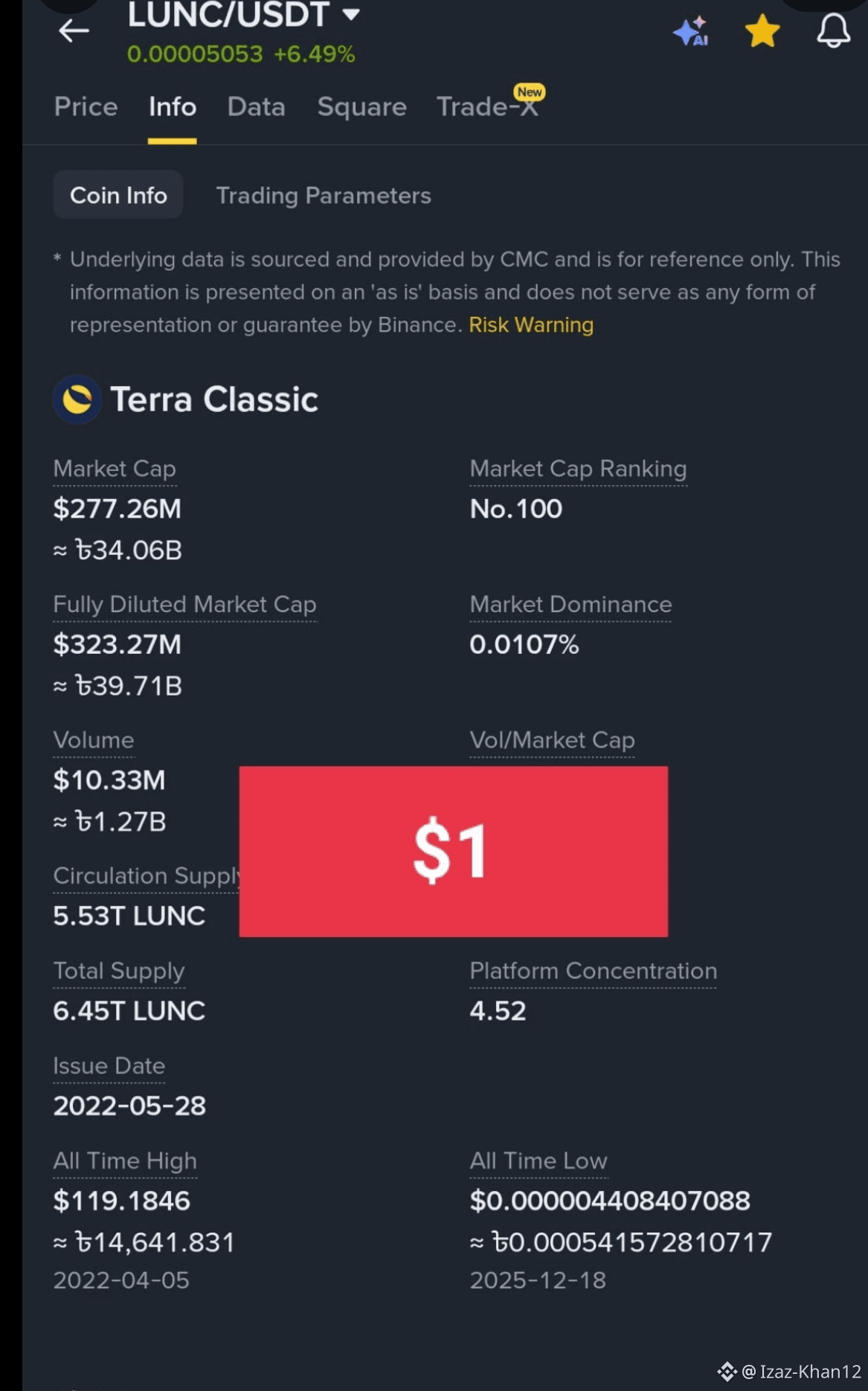Toggle the favorite star for LUNC/USDT

pyautogui.click(x=762, y=31)
